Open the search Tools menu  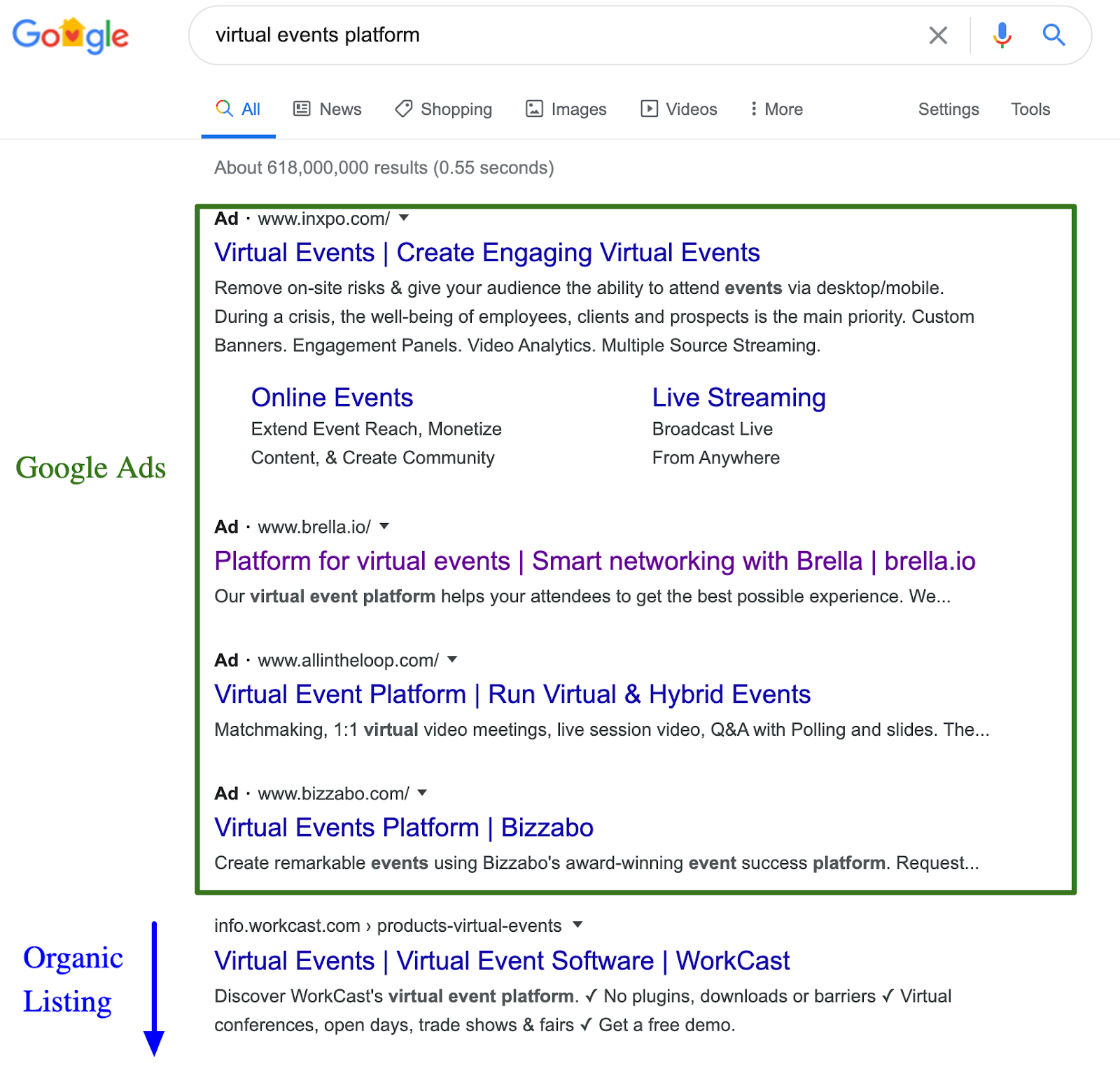(1030, 109)
